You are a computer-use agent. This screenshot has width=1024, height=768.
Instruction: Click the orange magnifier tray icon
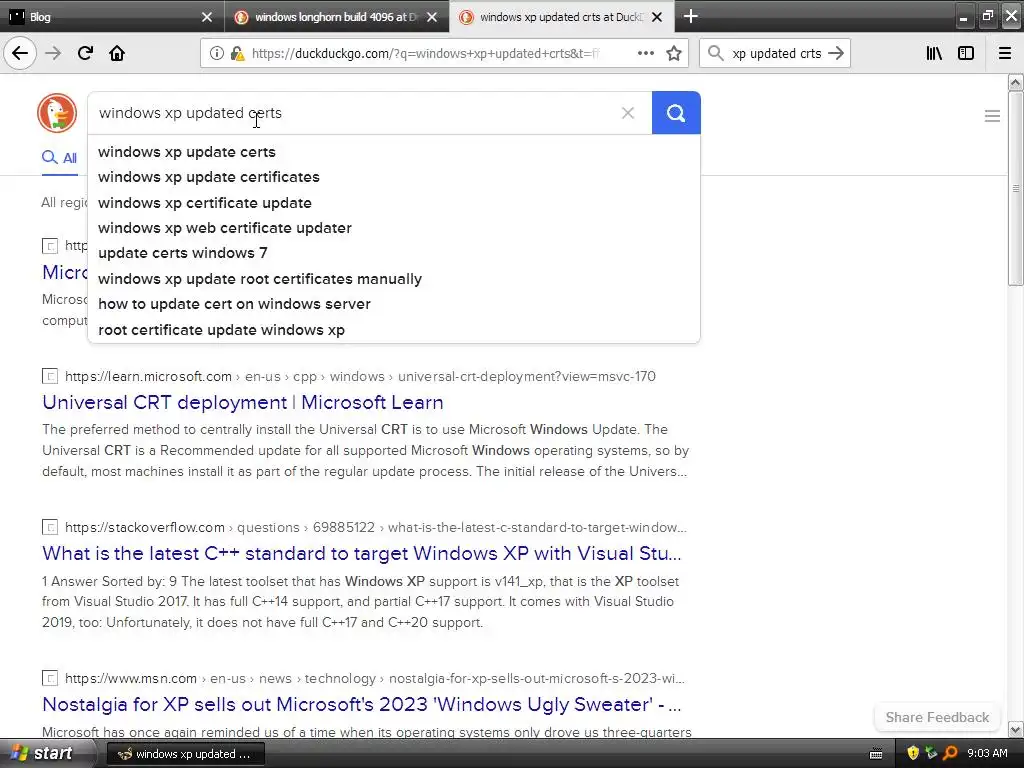[950, 753]
